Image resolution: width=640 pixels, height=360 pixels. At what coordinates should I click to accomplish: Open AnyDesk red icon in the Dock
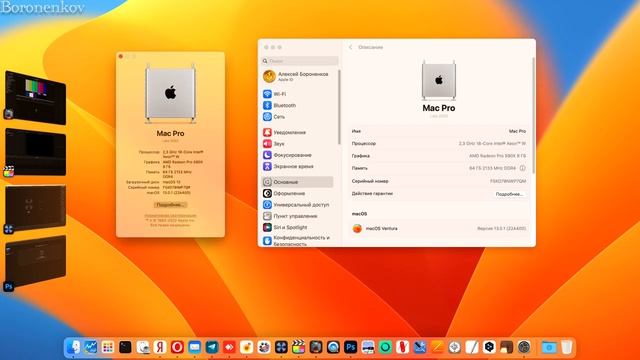click(229, 347)
